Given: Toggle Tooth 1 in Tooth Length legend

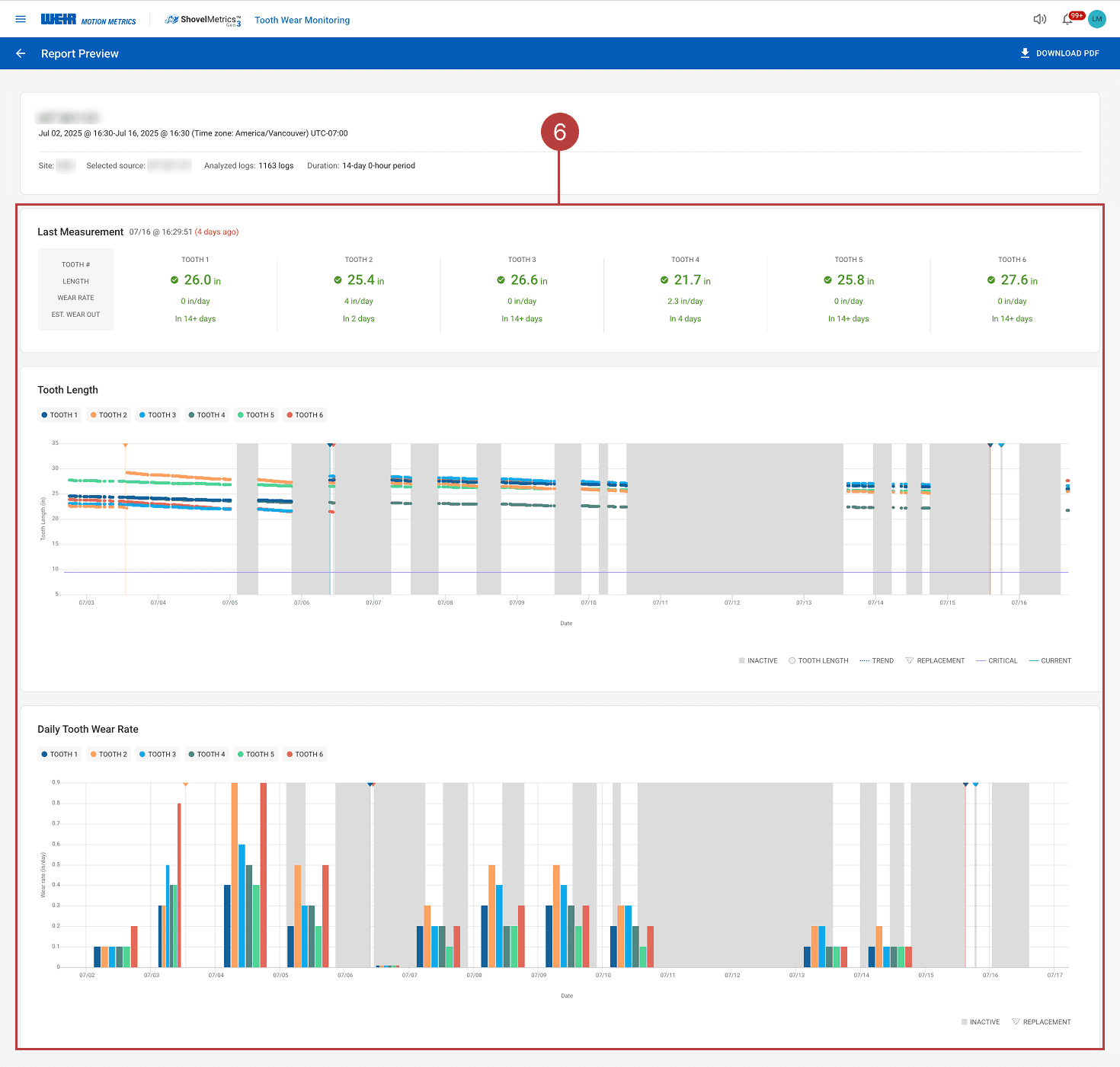Looking at the screenshot, I should pos(59,415).
